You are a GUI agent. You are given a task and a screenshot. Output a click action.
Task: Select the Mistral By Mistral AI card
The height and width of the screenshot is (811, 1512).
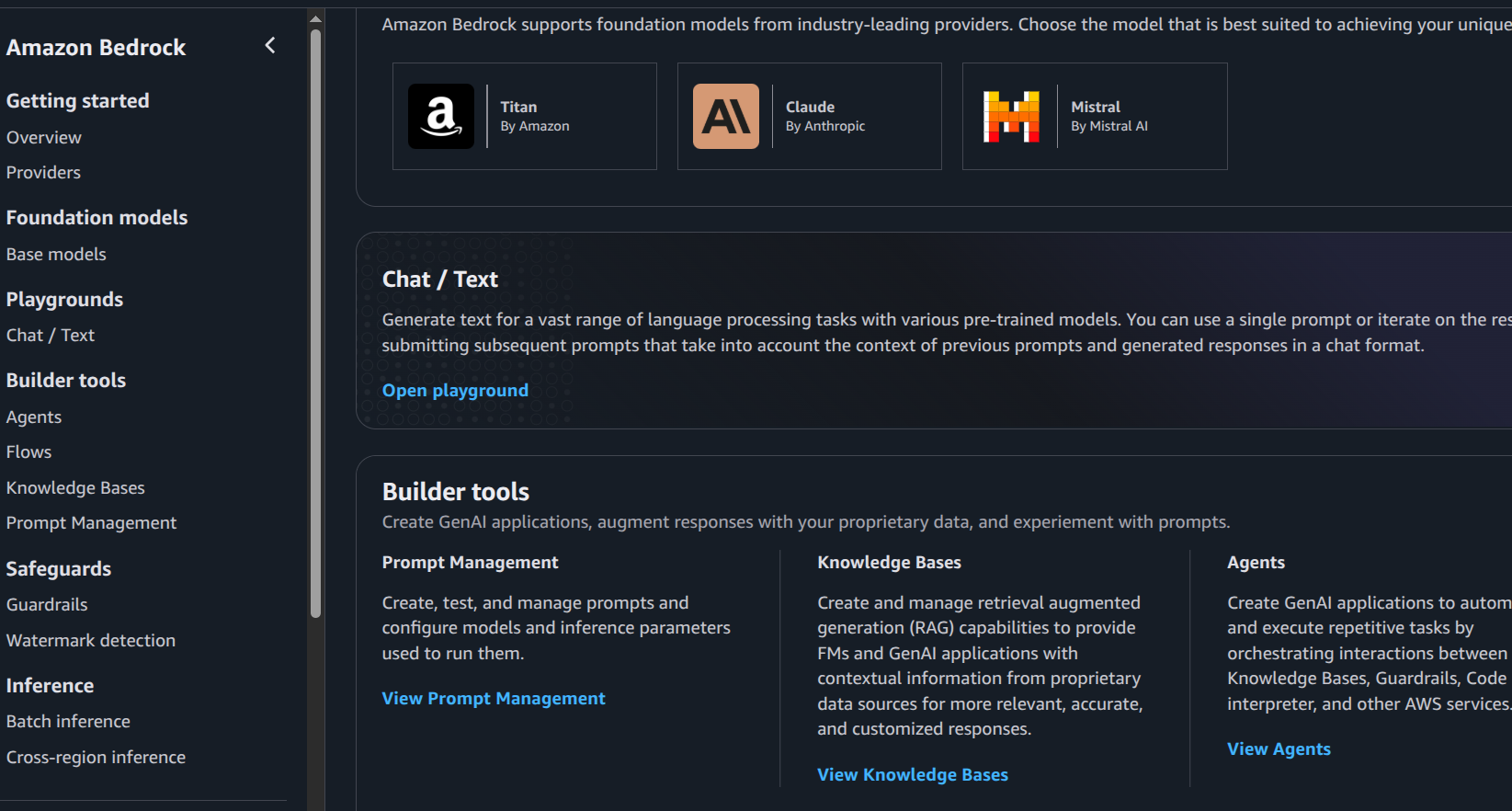click(x=1095, y=116)
